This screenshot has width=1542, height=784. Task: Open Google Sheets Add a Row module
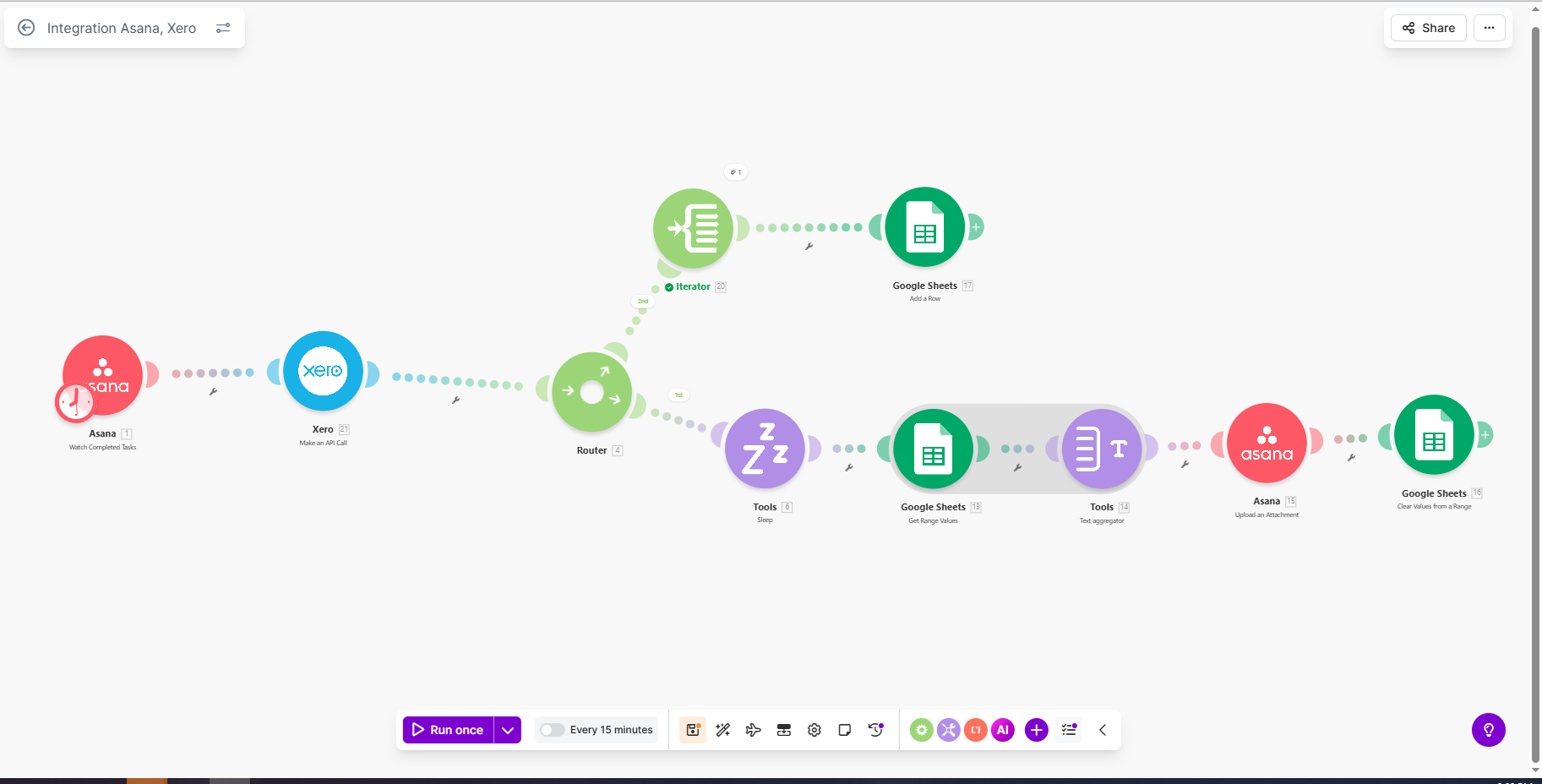coord(925,227)
